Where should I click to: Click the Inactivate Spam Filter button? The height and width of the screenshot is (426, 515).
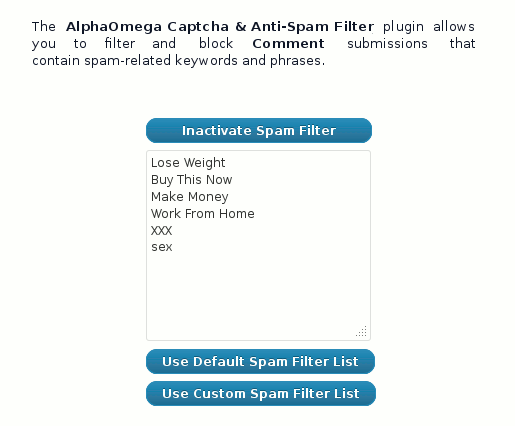259,130
